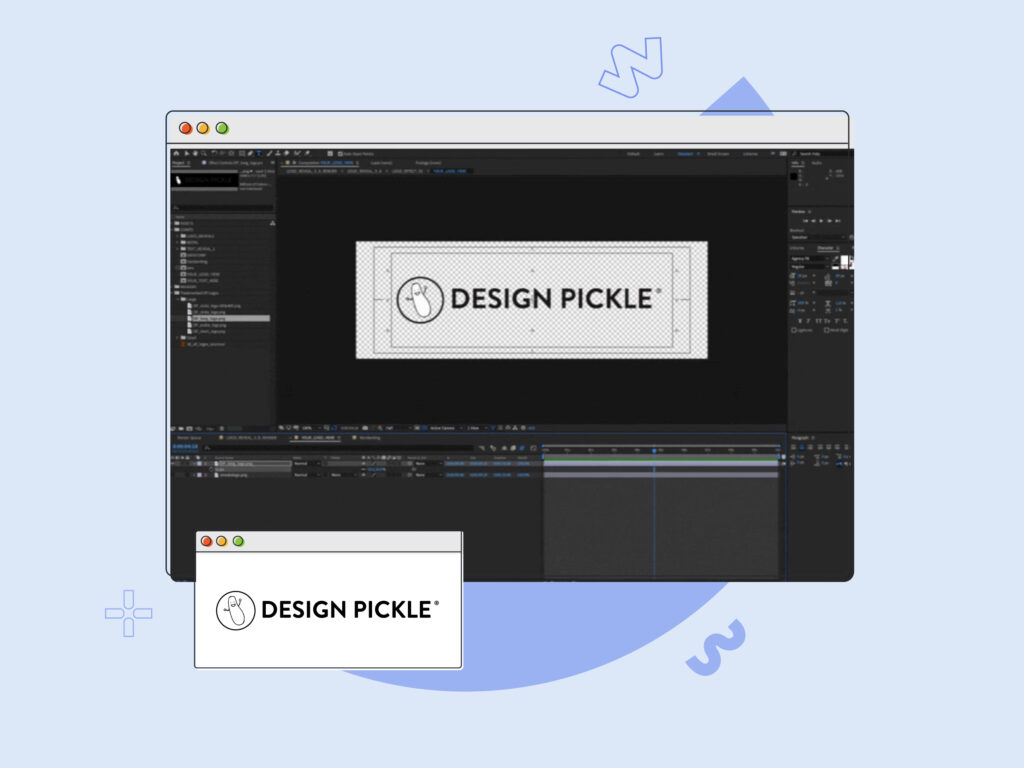Screen dimensions: 1024x768
Task: Apply faux bold in Character panel
Action: pyautogui.click(x=800, y=321)
